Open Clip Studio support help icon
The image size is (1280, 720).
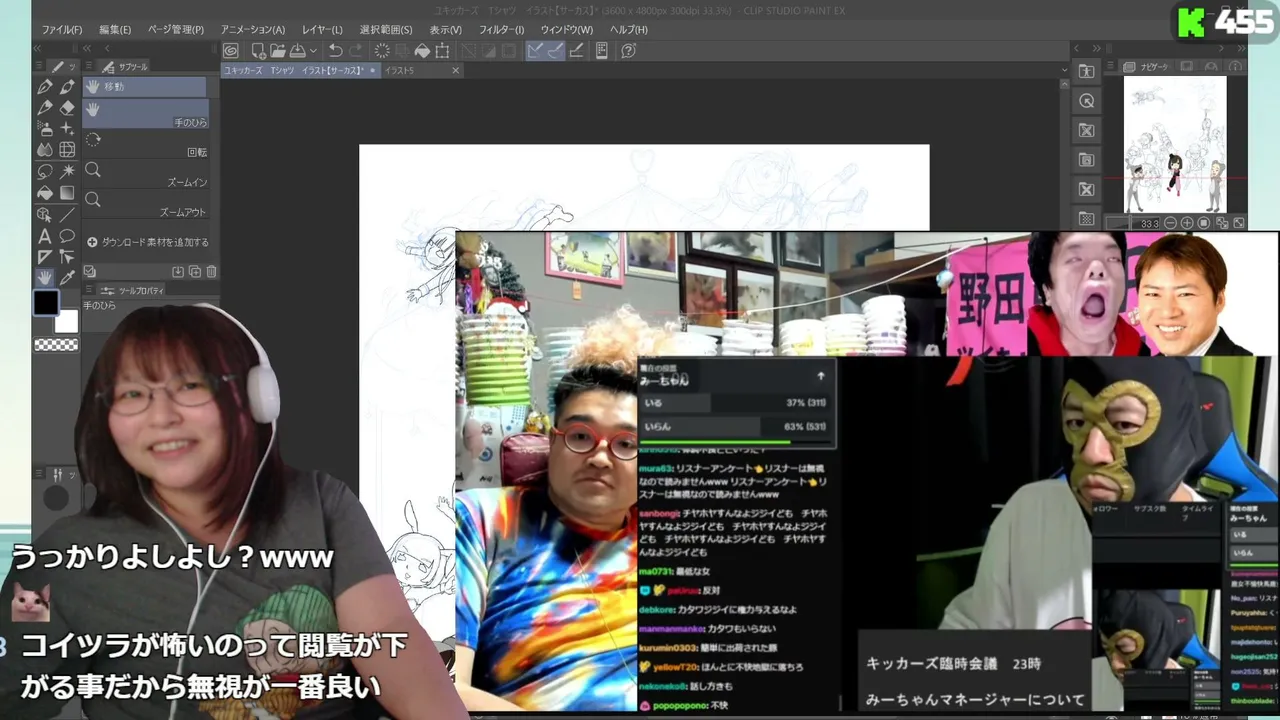628,51
